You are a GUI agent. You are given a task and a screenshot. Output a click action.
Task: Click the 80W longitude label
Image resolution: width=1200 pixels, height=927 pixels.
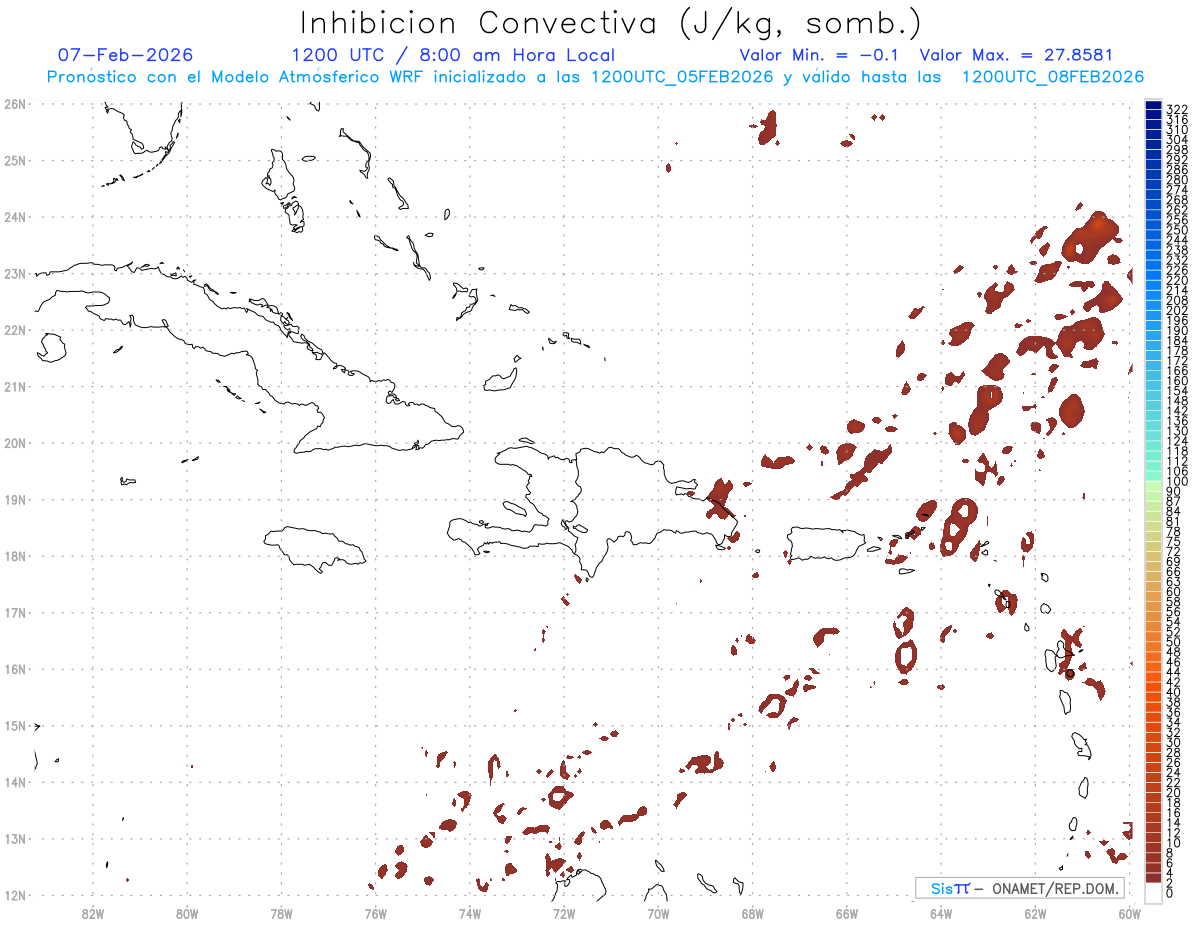click(x=187, y=913)
